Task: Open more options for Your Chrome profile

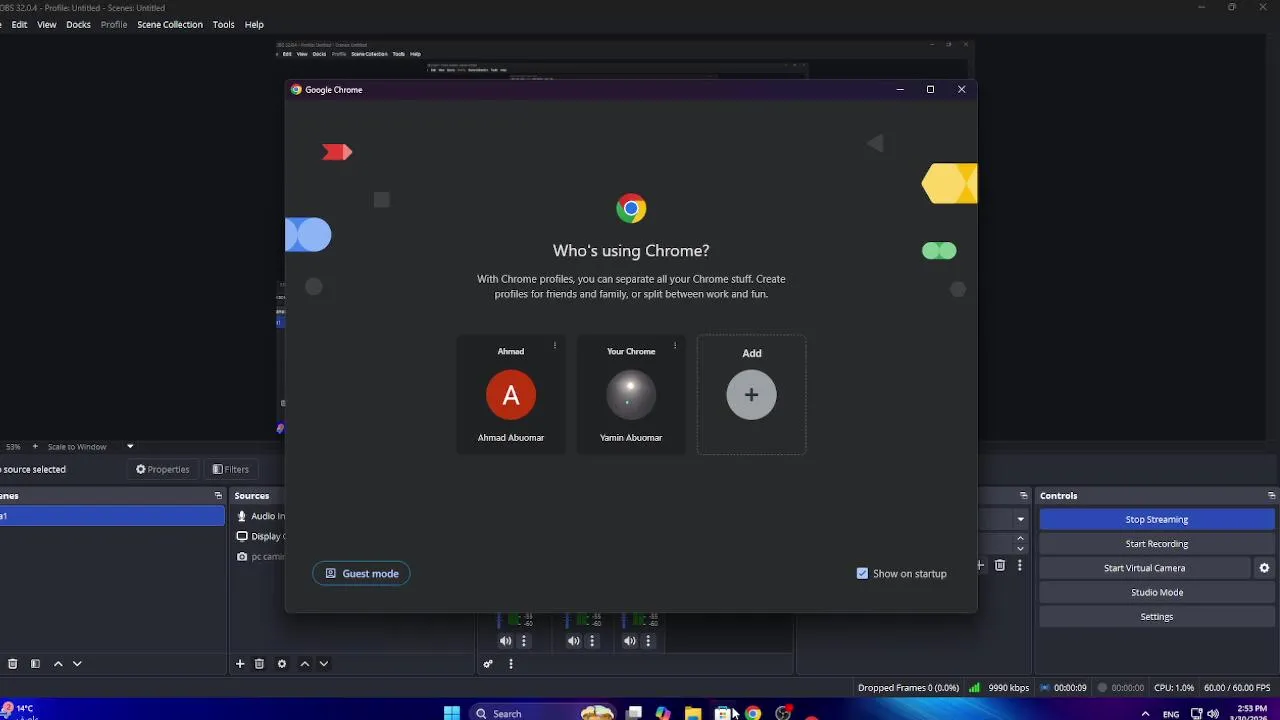Action: tap(675, 346)
